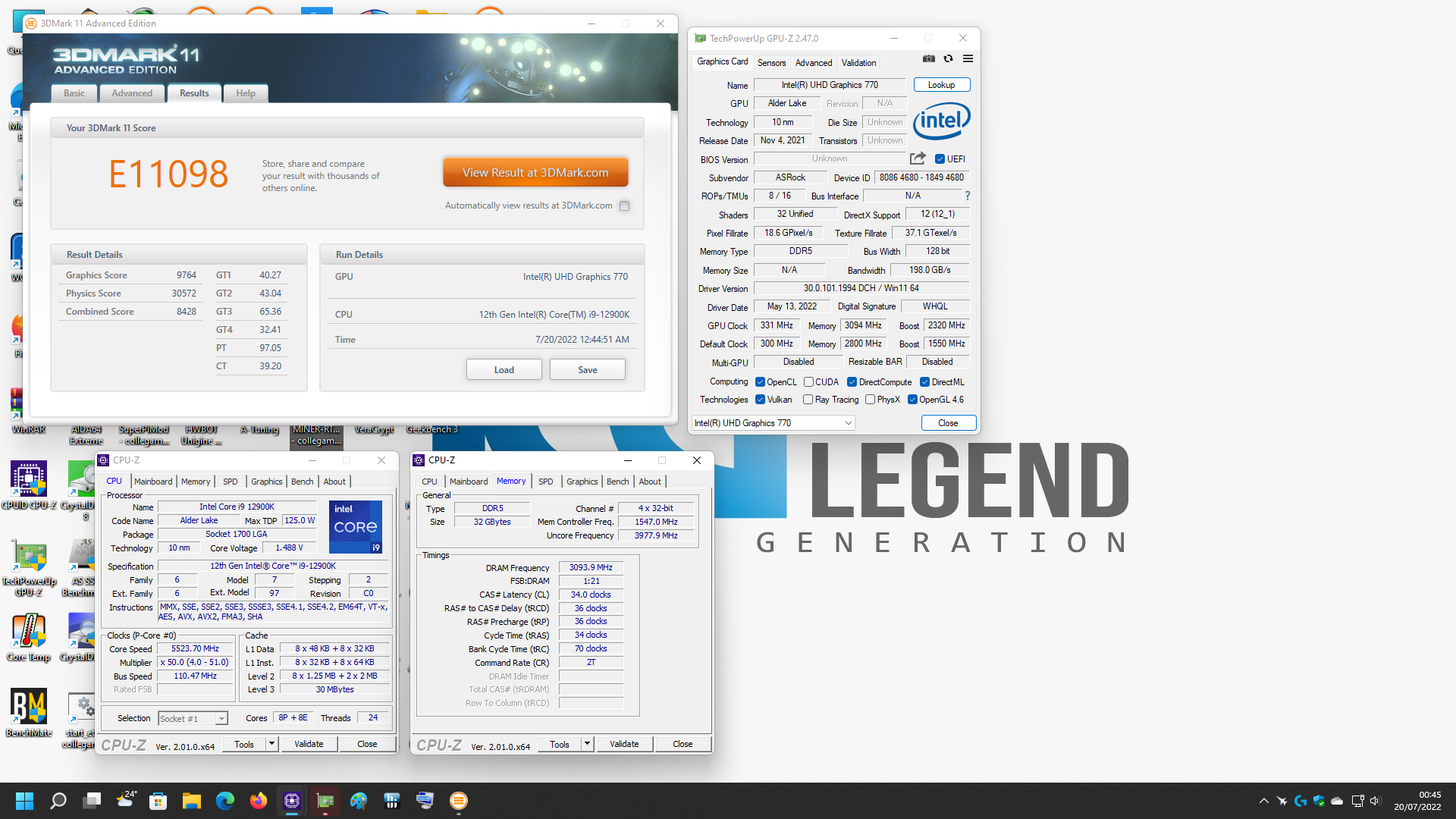
Task: Switch to the Sensors tab in GPU-Z
Action: [771, 63]
